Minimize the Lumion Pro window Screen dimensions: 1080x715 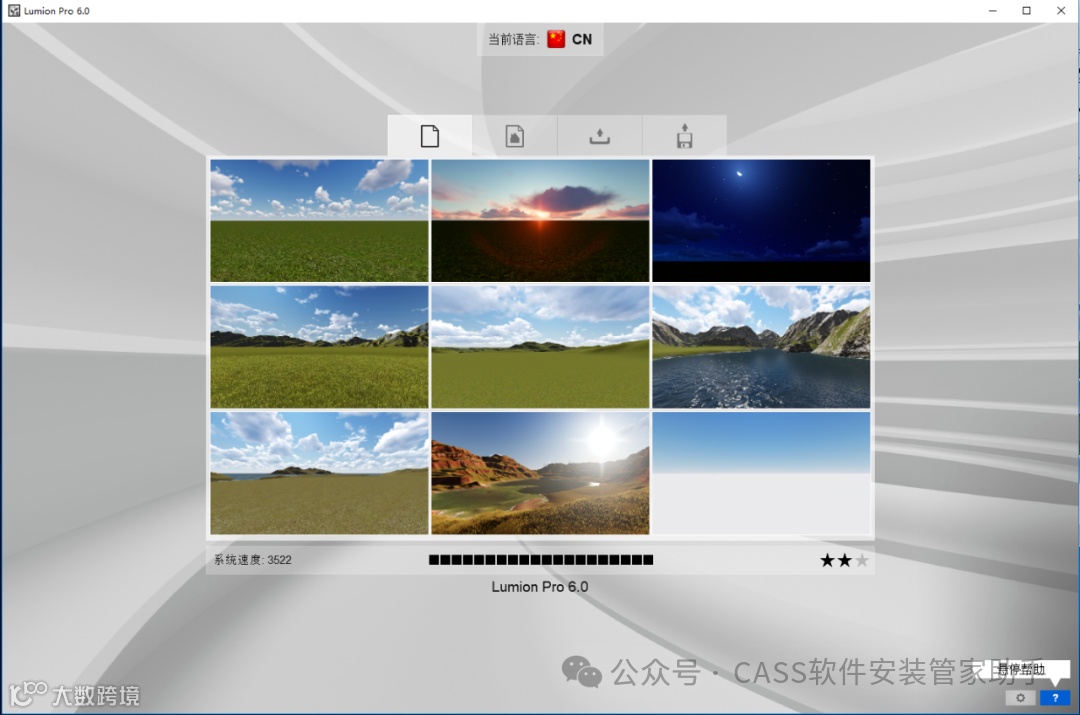(x=993, y=10)
